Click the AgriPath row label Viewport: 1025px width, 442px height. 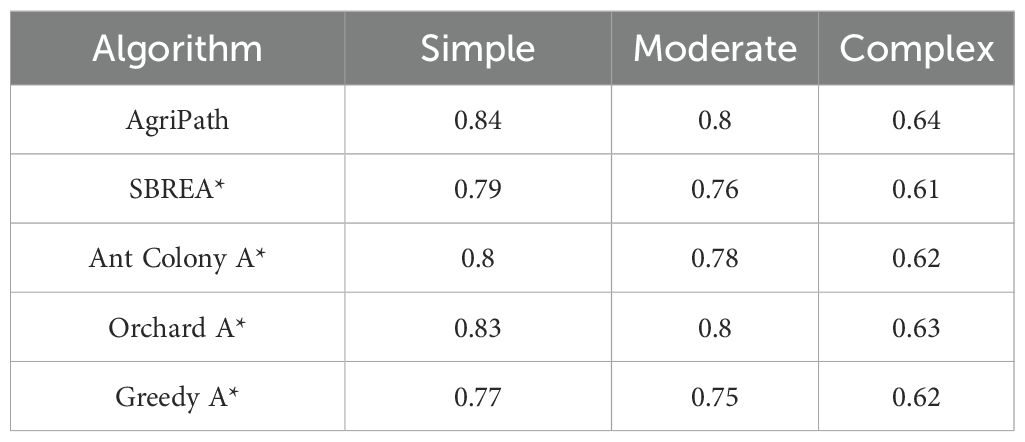tap(177, 120)
